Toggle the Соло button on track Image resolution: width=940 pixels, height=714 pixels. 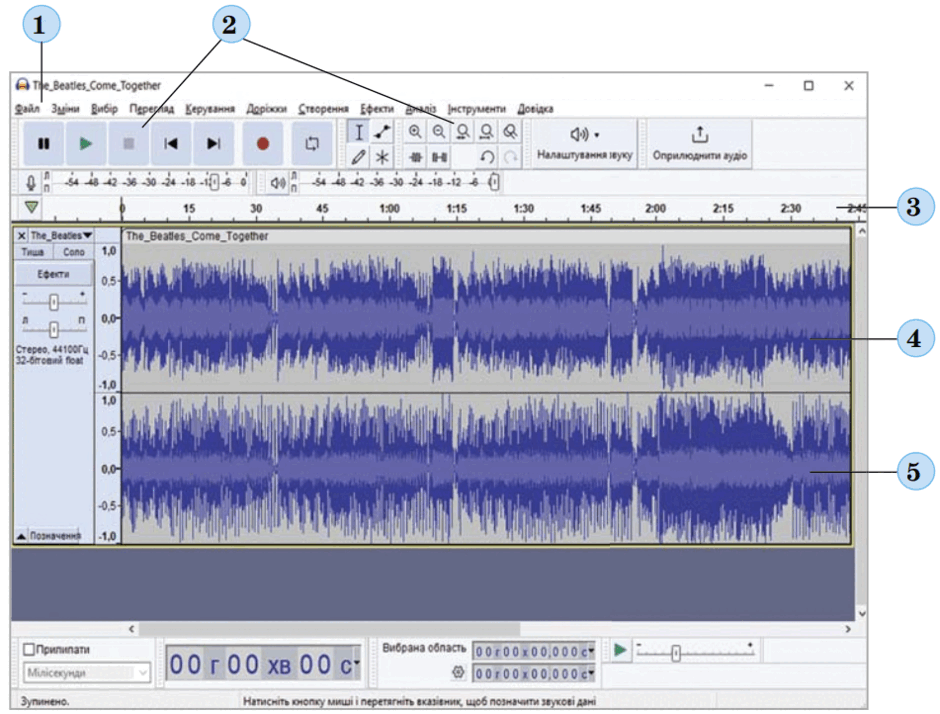(x=74, y=252)
